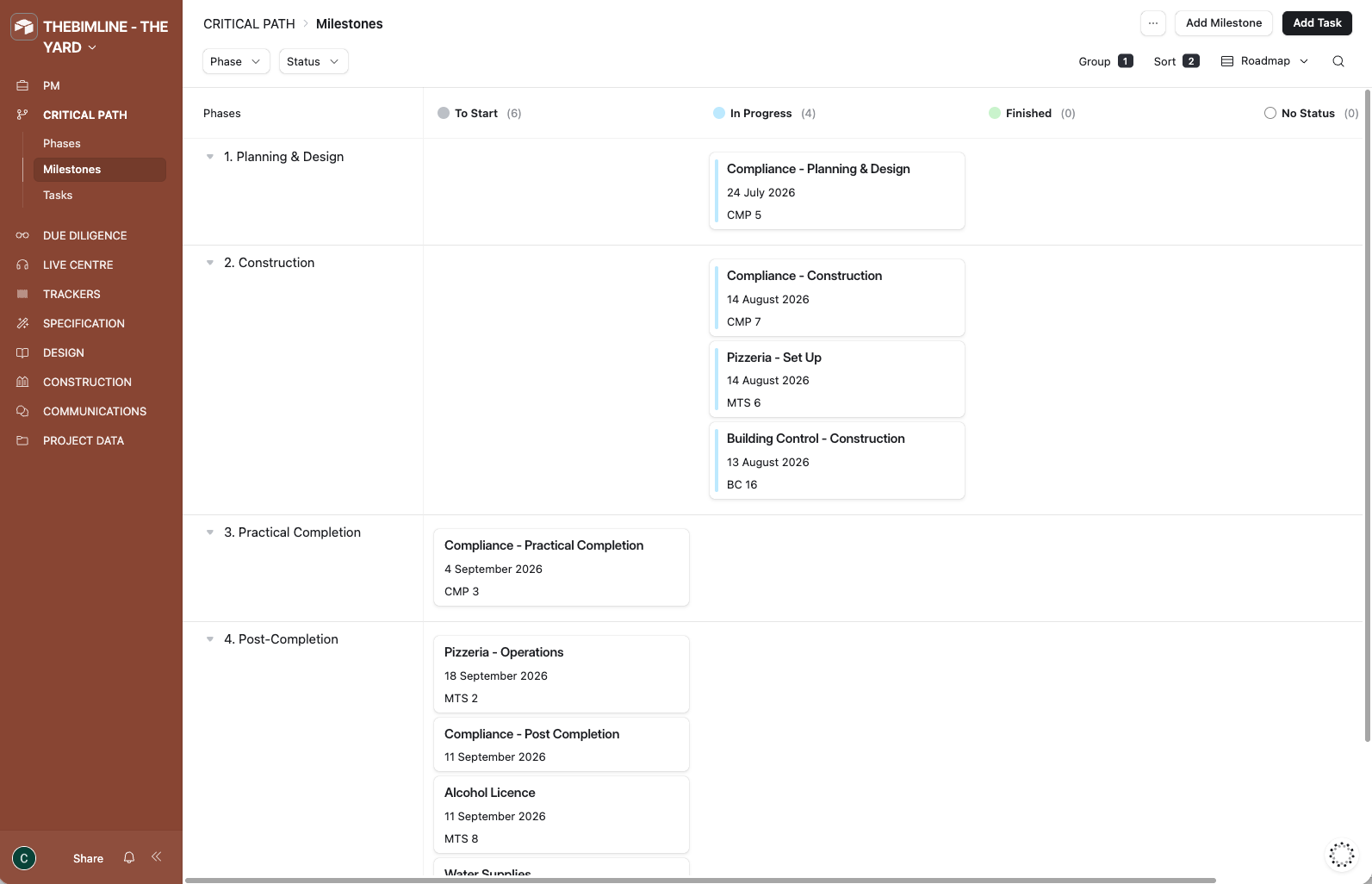Screen dimensions: 1372x884
Task: Open Compliance - Construction milestone card
Action: 837,297
